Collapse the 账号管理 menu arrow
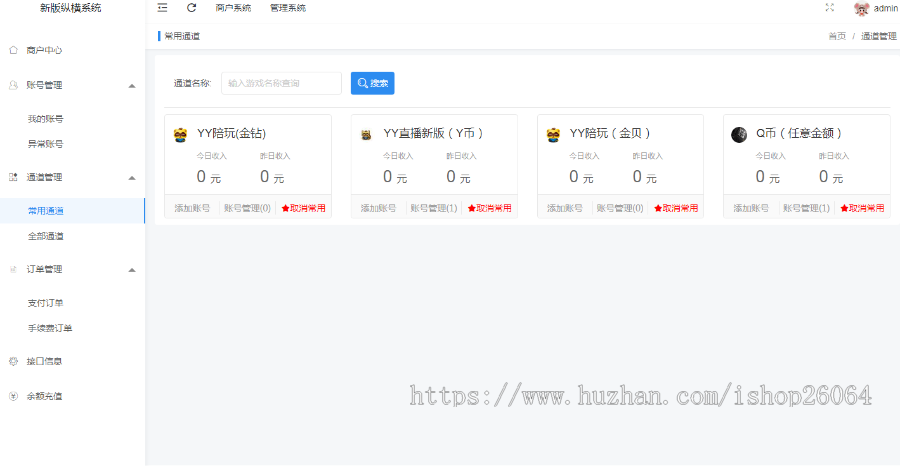Screen dimensions: 900x466 [x=132, y=86]
